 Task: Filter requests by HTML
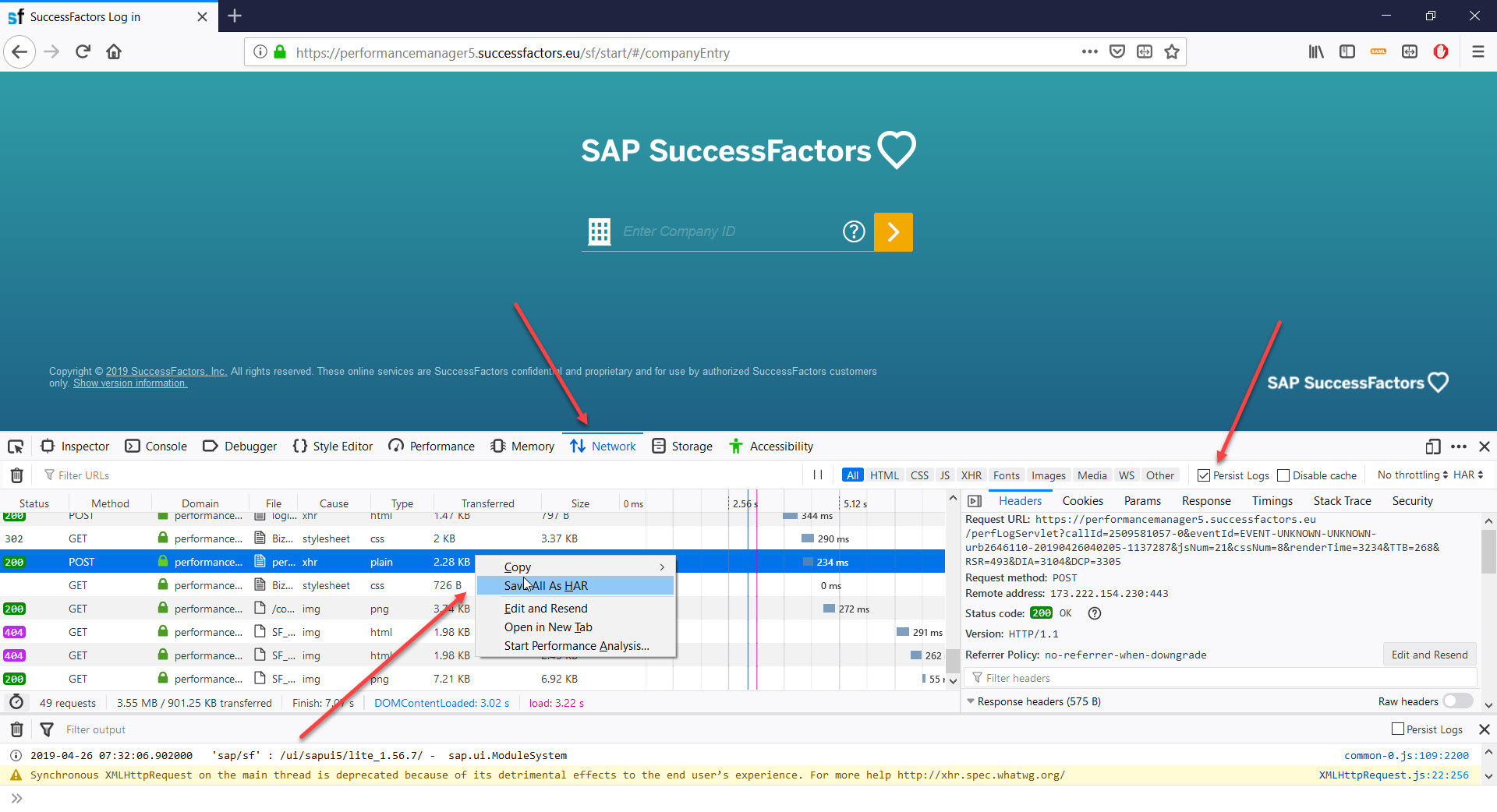[x=884, y=475]
